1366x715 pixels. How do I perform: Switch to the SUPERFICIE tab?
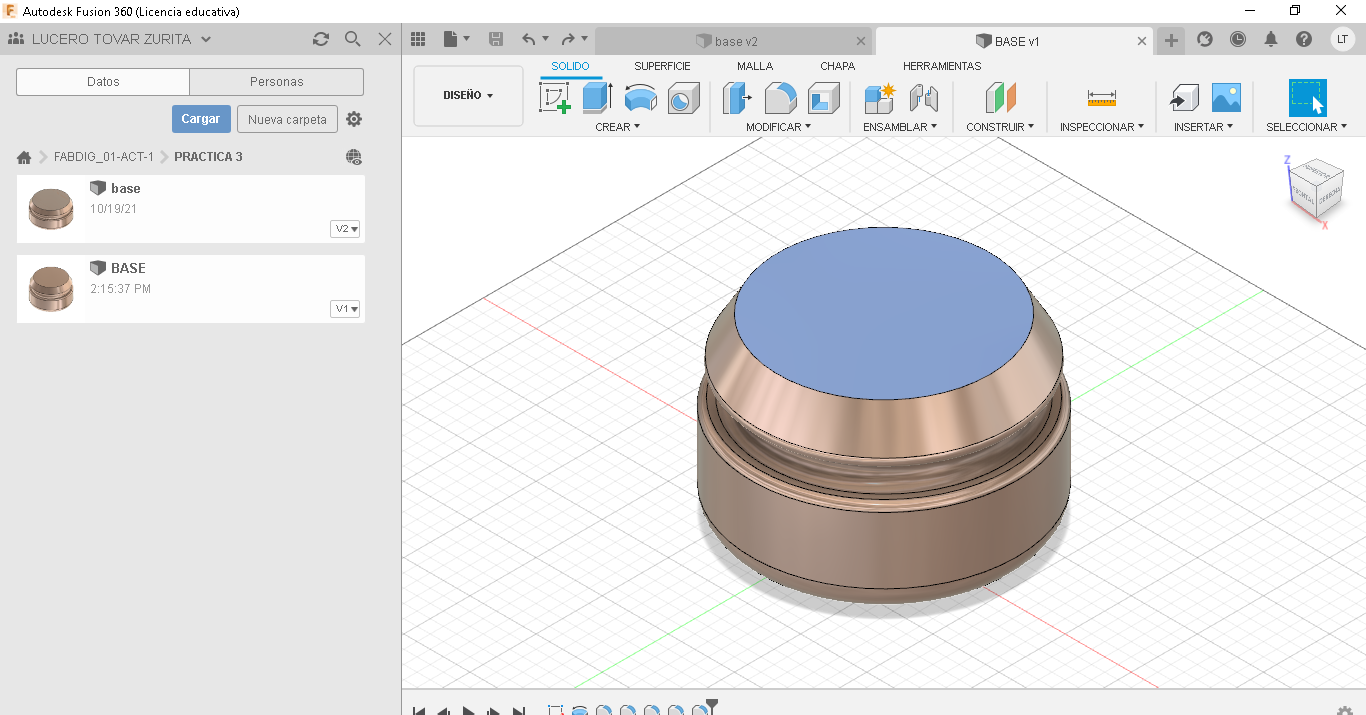pyautogui.click(x=662, y=66)
